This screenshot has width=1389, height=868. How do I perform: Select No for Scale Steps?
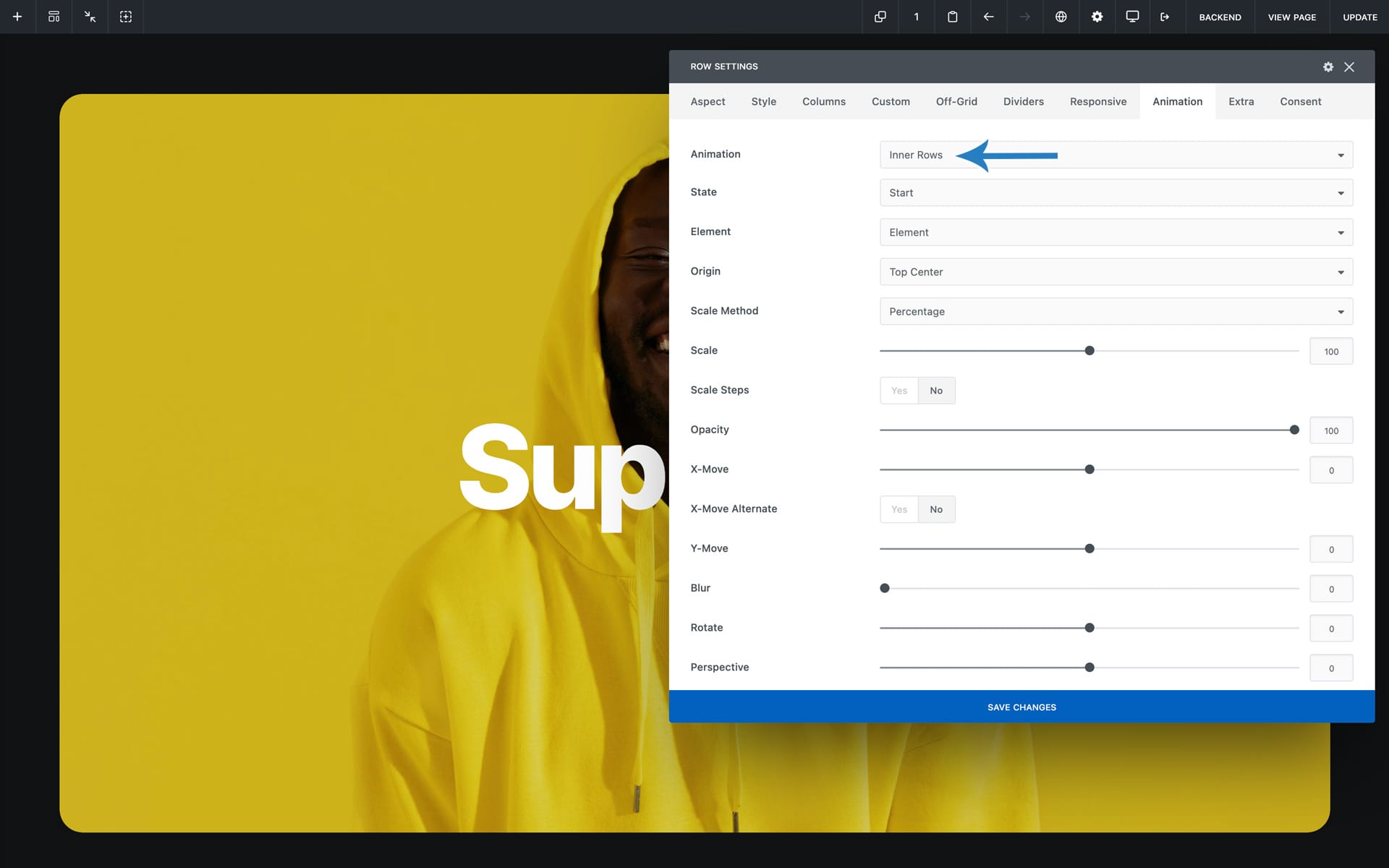pyautogui.click(x=936, y=391)
